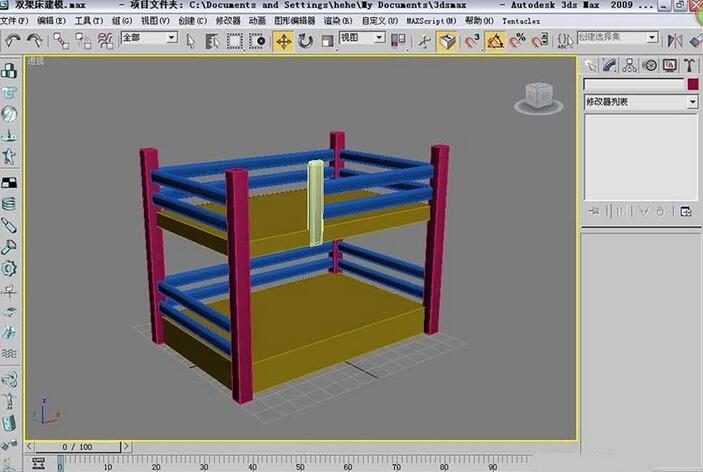
Task: Toggle Pin Stack in the modifier panel
Action: tap(594, 211)
